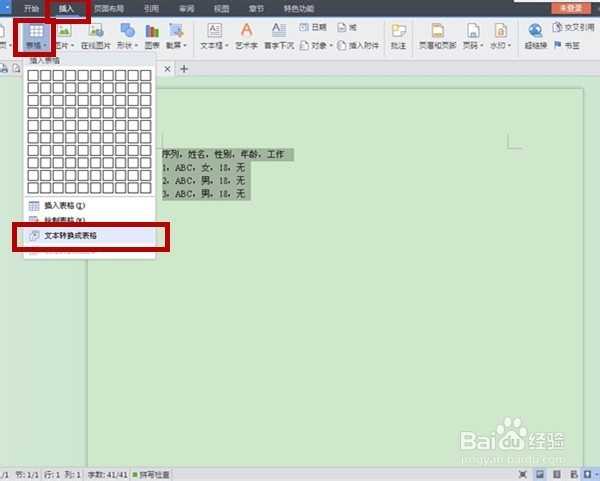Click the text line 3，ABC，男，18，无
The image size is (600, 481).
point(204,194)
